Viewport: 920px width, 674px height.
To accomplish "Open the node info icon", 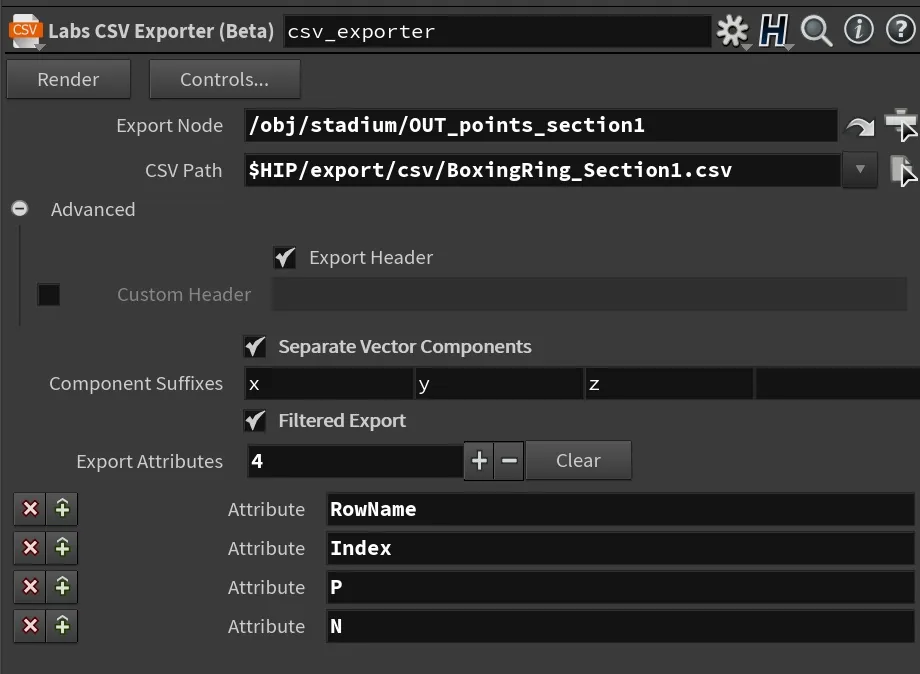I will coord(858,30).
